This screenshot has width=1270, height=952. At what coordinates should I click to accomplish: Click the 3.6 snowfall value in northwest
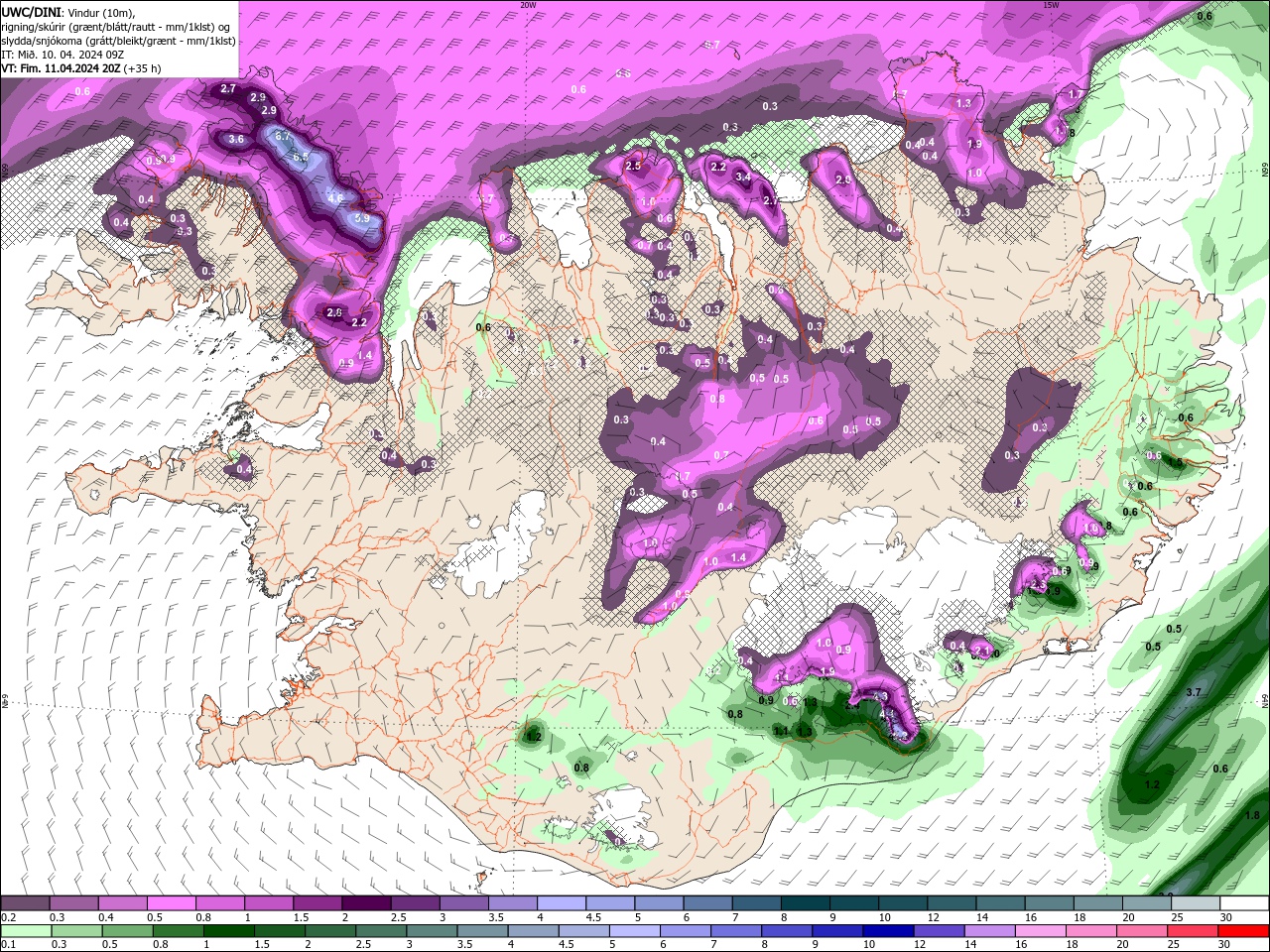tap(236, 140)
